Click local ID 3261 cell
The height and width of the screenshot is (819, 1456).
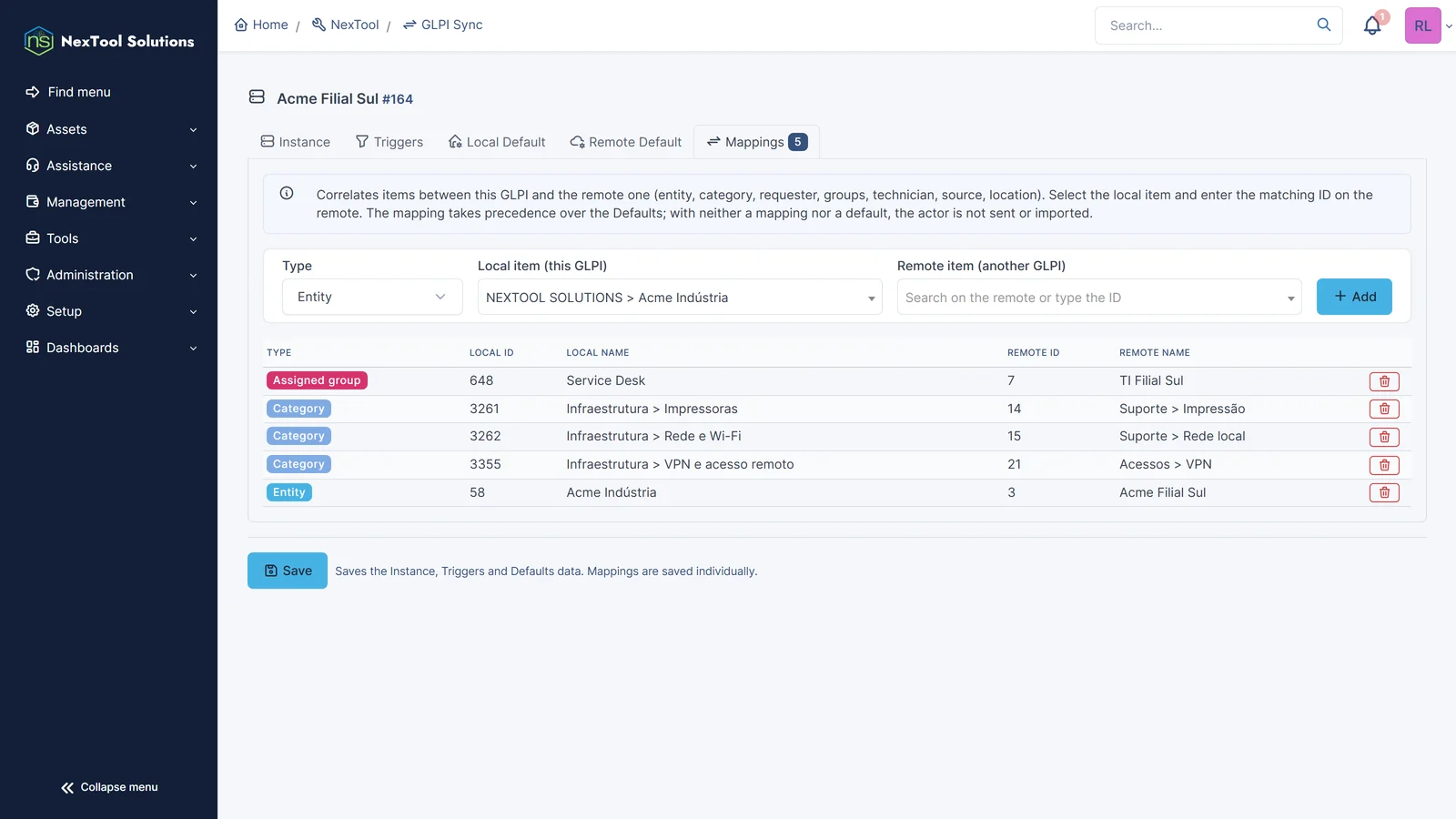click(484, 409)
